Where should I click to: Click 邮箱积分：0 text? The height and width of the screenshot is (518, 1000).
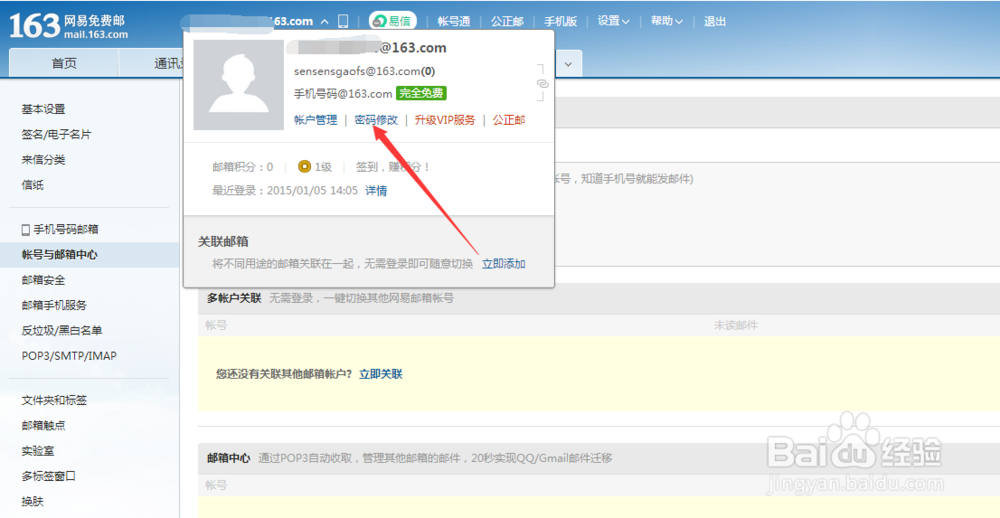coord(242,167)
